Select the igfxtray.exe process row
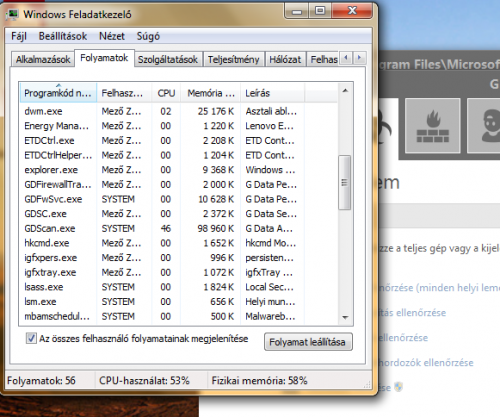The width and height of the screenshot is (500, 417). (178, 272)
